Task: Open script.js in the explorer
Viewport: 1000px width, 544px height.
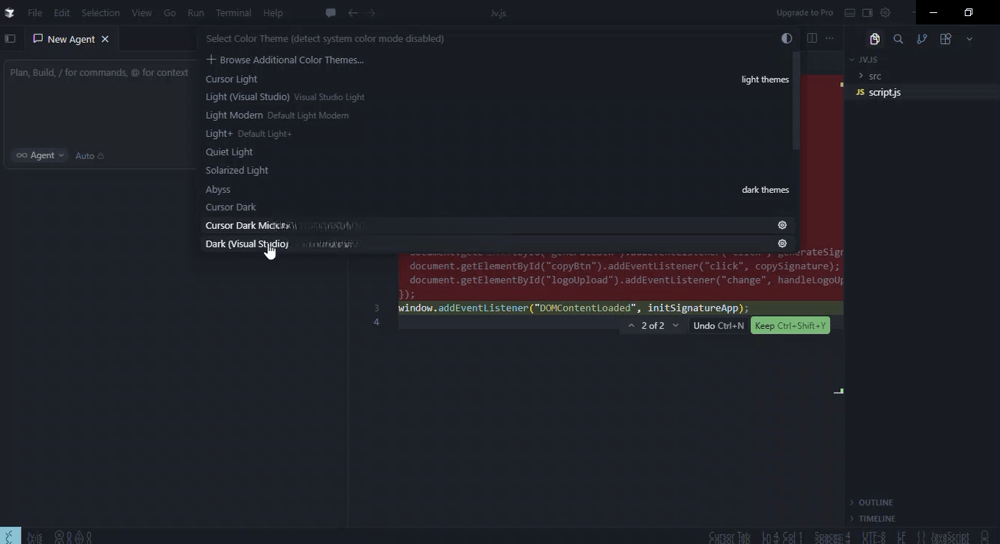Action: 884,92
